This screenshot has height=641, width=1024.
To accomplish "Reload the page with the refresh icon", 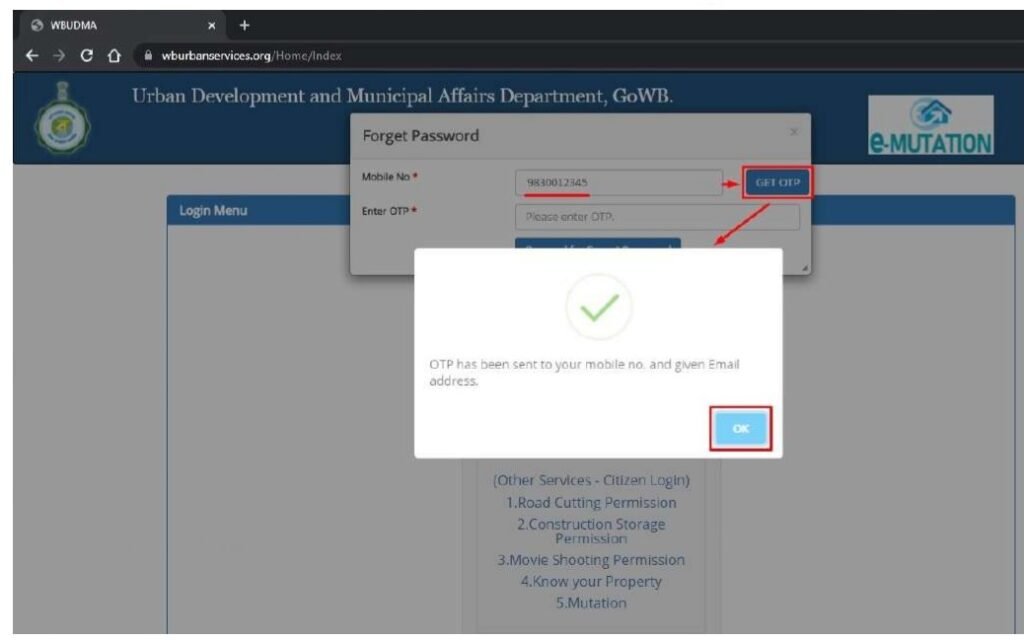I will (86, 55).
